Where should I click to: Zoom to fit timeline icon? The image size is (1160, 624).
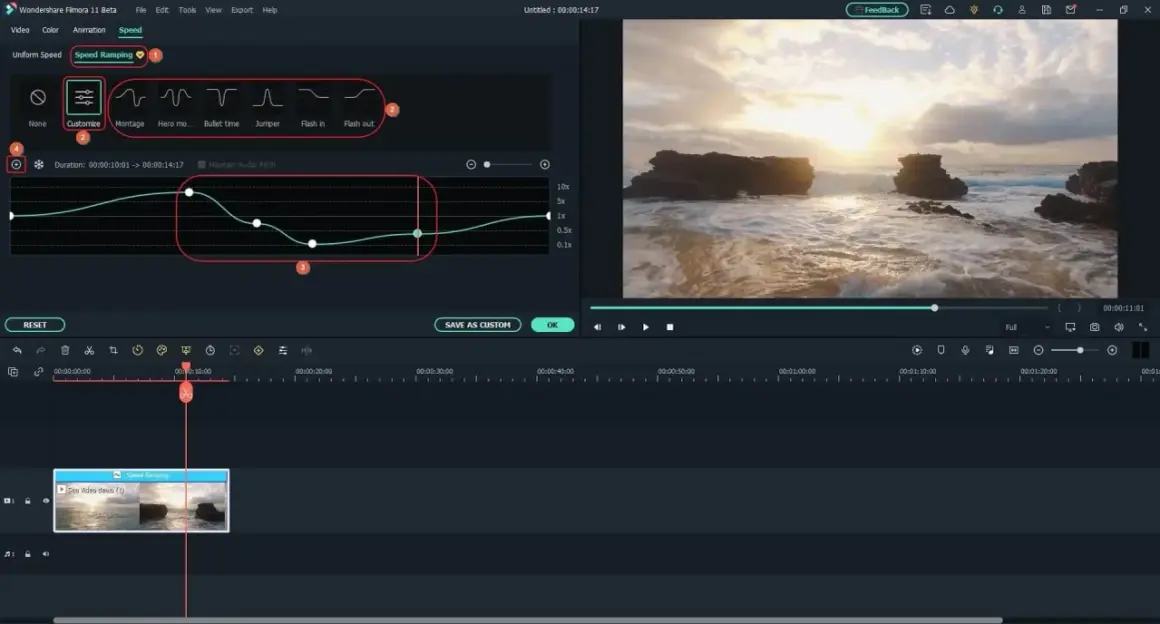tap(1014, 350)
